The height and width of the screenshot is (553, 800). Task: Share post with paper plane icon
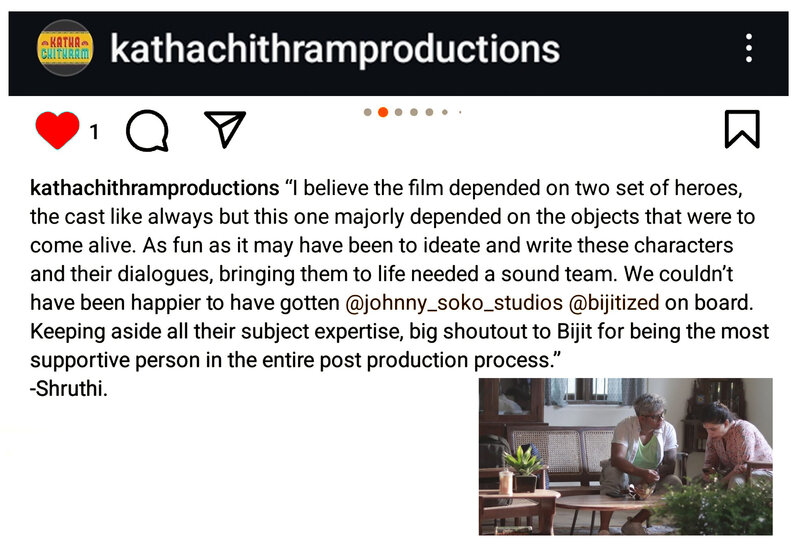[224, 129]
